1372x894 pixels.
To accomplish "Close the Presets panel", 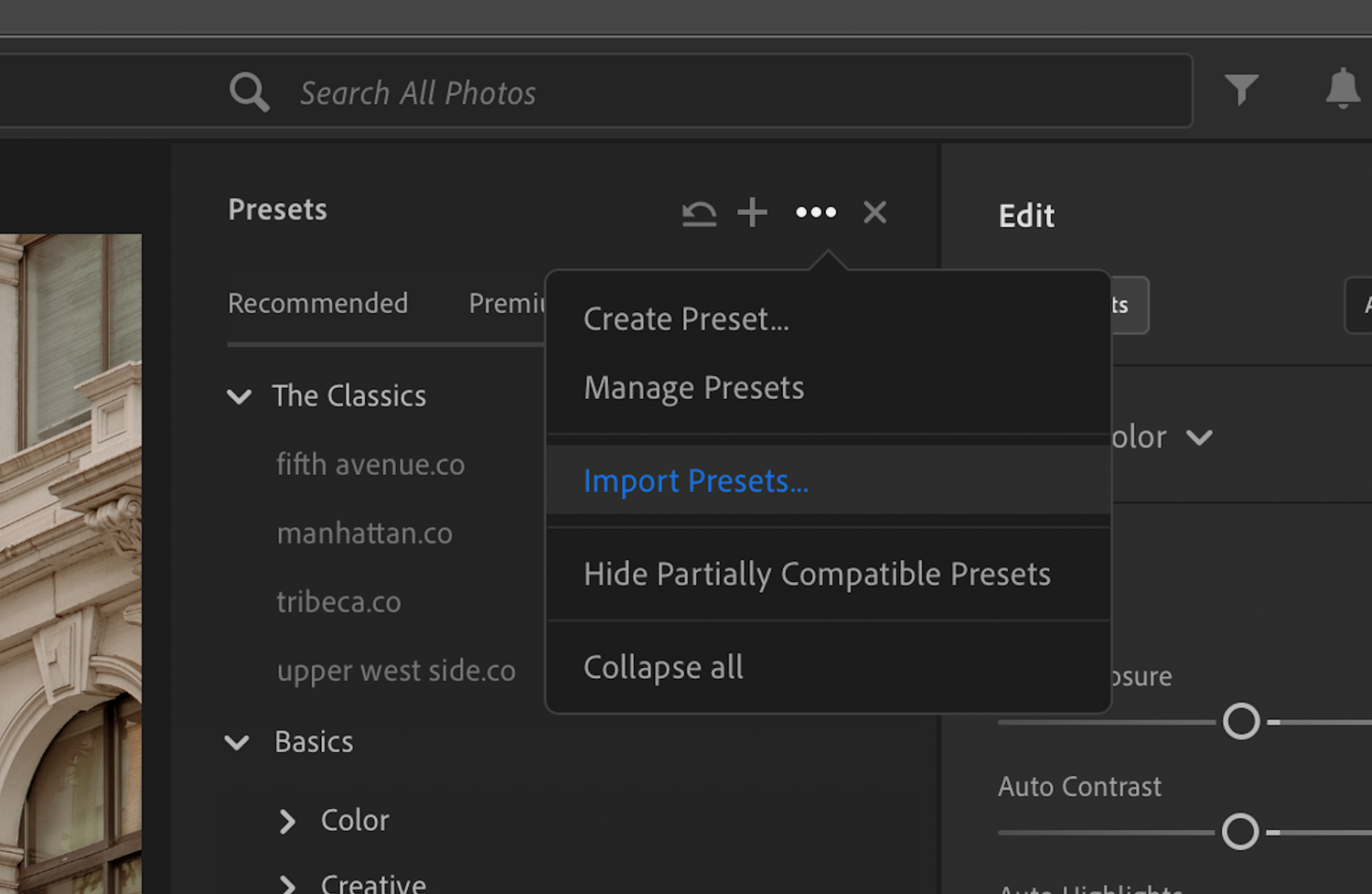I will [x=874, y=212].
